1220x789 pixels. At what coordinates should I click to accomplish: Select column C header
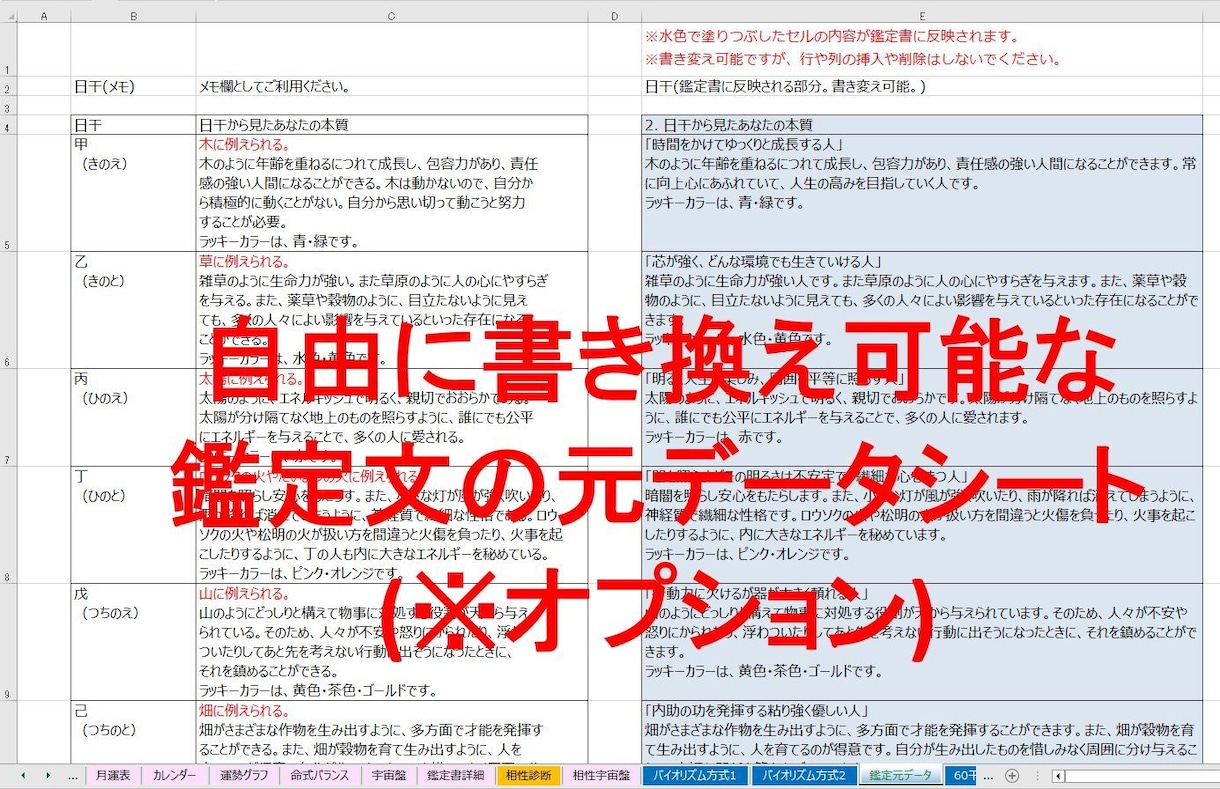point(391,17)
